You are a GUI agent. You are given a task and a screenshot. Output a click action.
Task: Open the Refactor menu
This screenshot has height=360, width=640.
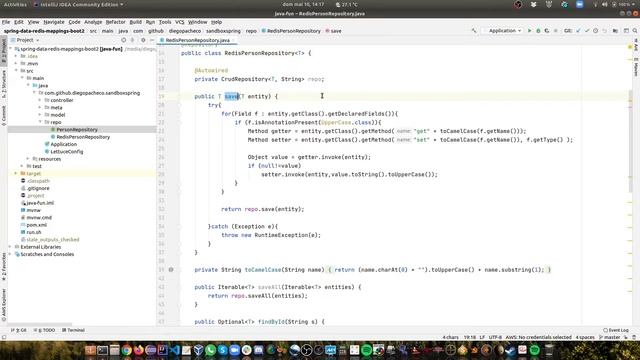(x=116, y=22)
